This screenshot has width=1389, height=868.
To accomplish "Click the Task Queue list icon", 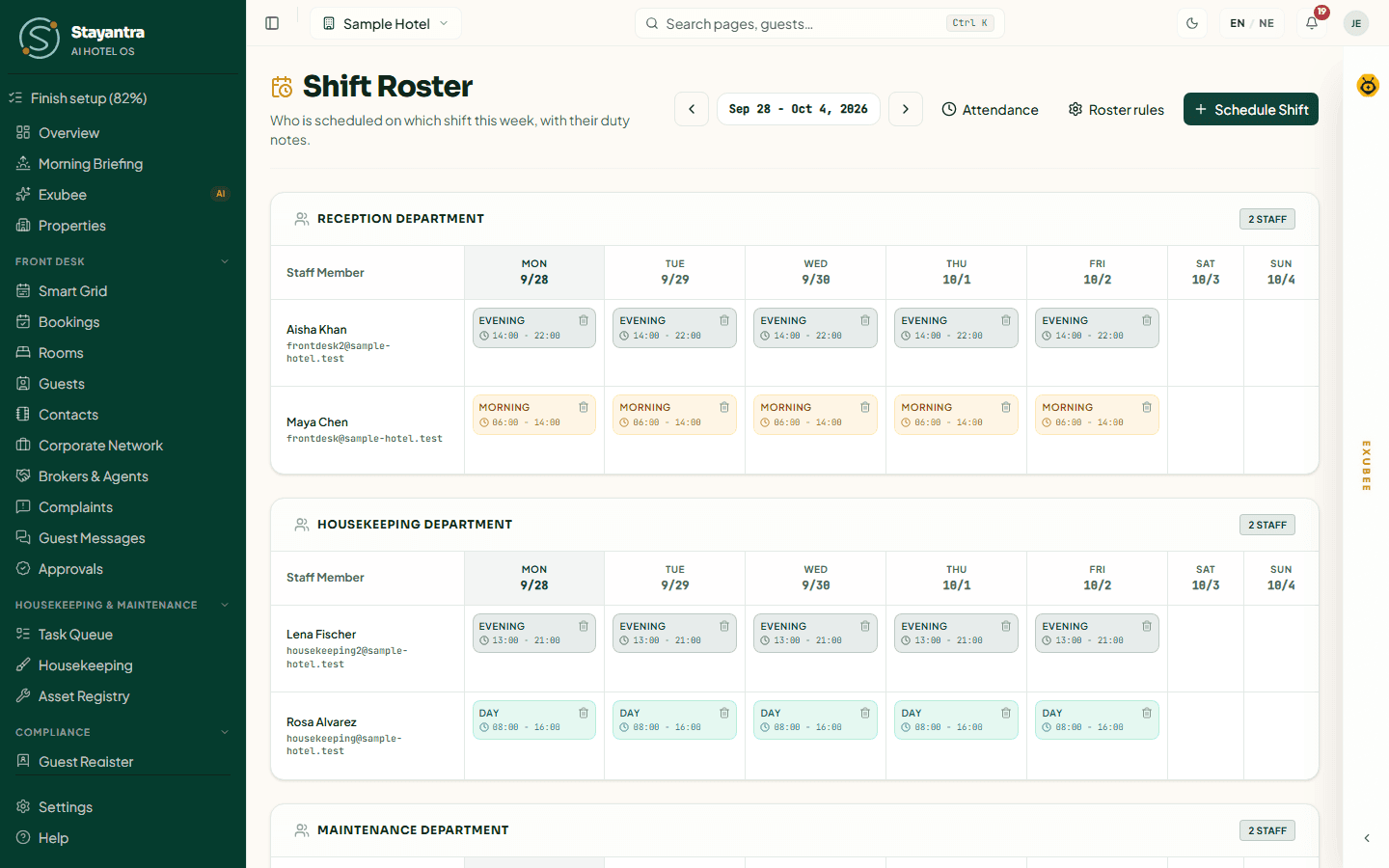I will [23, 635].
